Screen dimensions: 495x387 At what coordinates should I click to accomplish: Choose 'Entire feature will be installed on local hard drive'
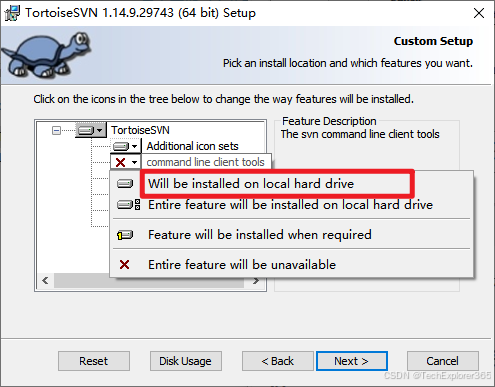click(291, 204)
